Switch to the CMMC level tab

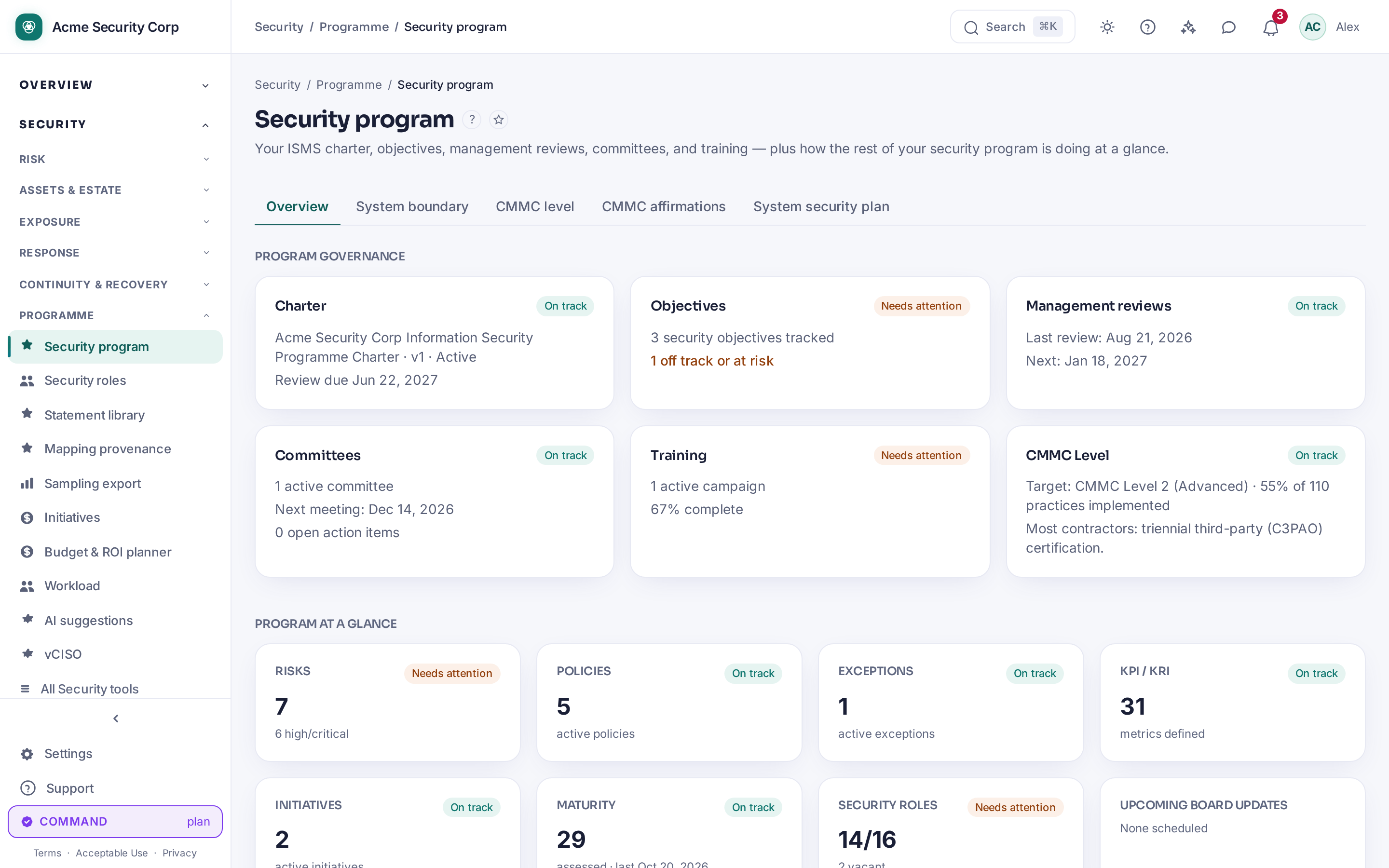535,207
